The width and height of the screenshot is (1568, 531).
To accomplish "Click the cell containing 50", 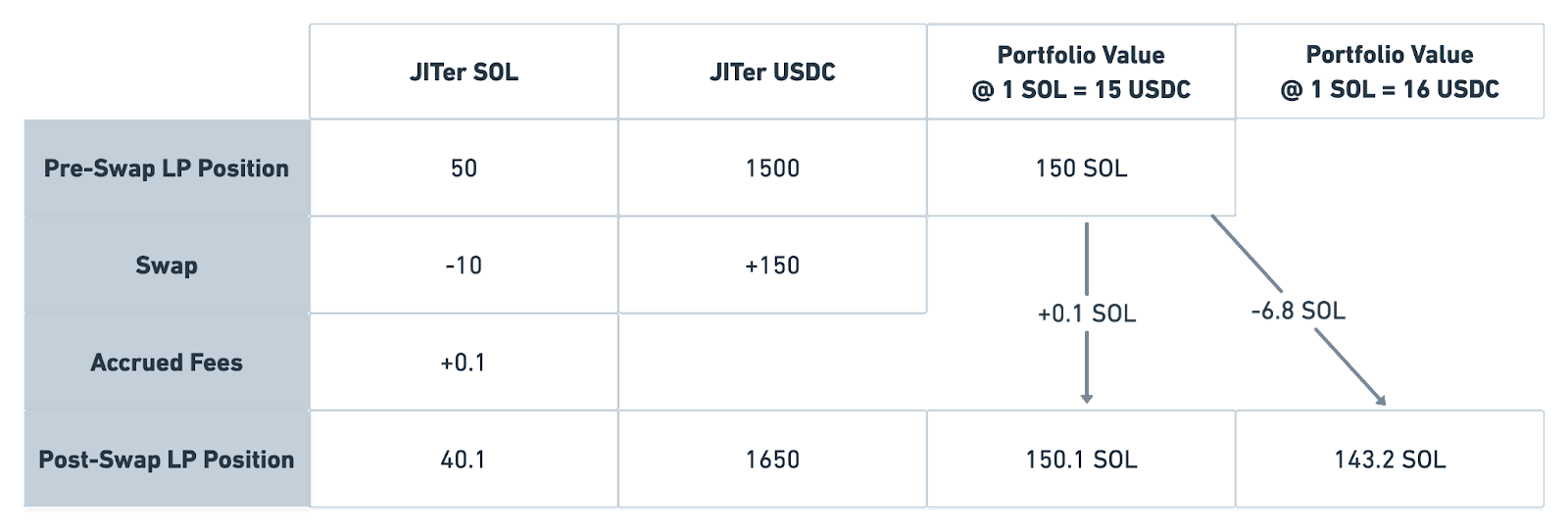I will pos(464,169).
